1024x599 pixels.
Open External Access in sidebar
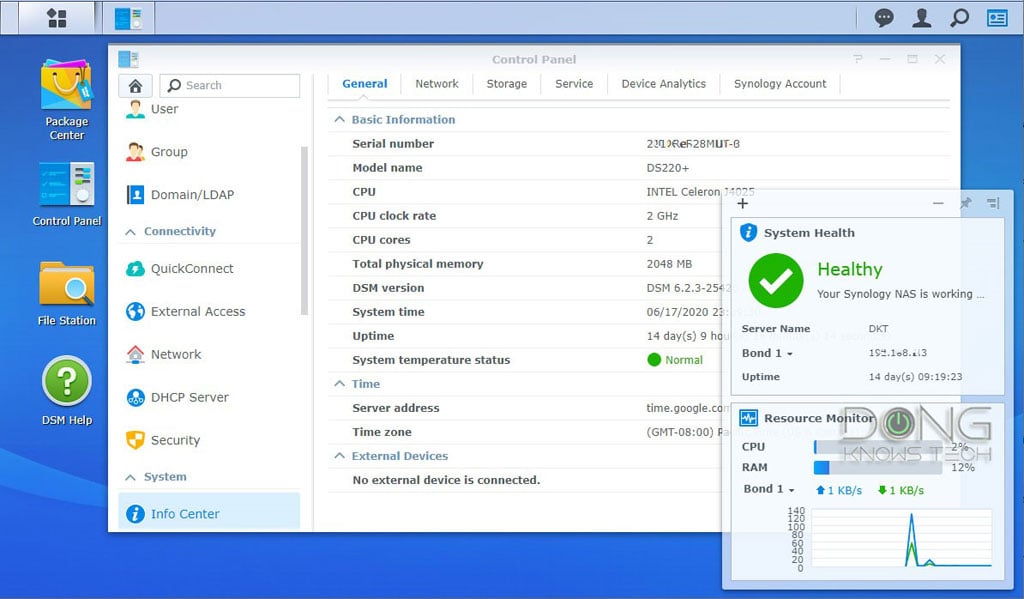pyautogui.click(x=198, y=312)
